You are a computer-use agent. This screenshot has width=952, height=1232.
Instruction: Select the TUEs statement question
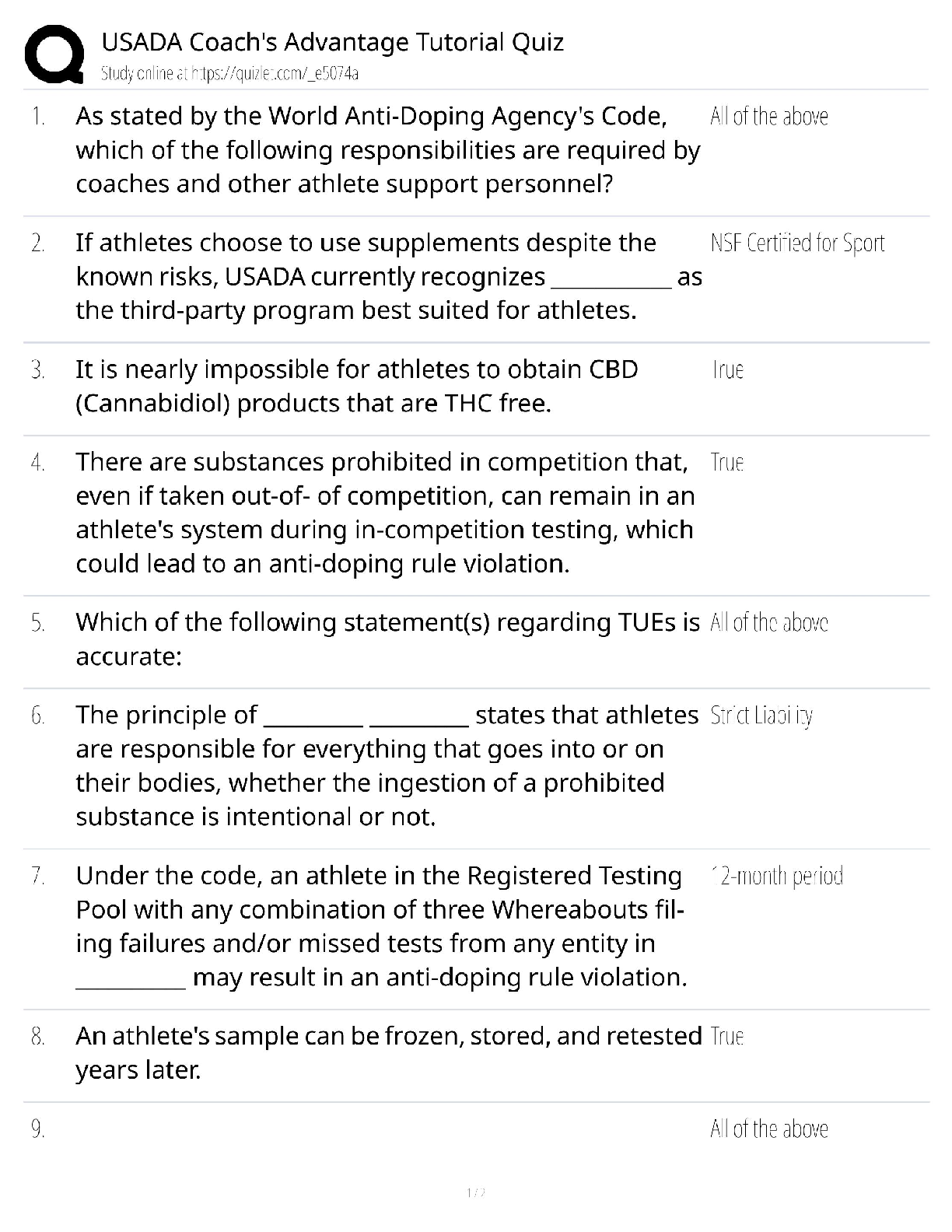click(387, 639)
